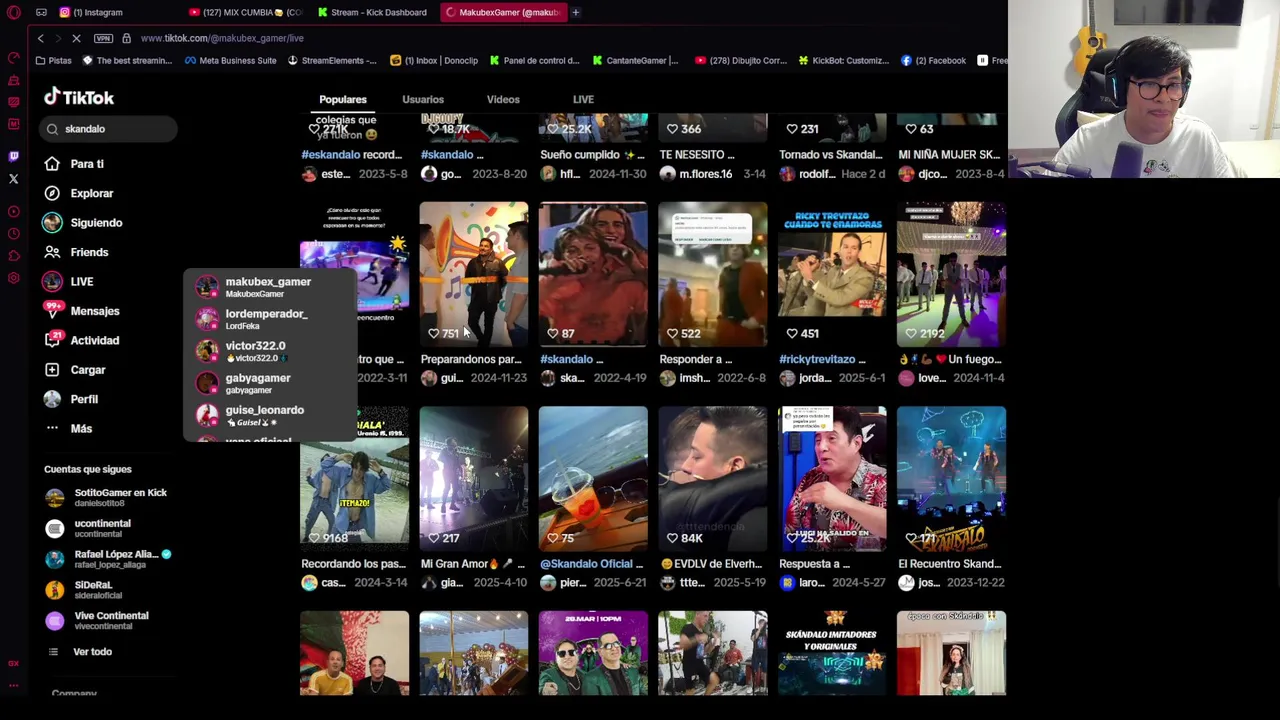Click the #rickytrevitazo hashtag caption
The width and height of the screenshot is (1280, 720).
click(818, 359)
